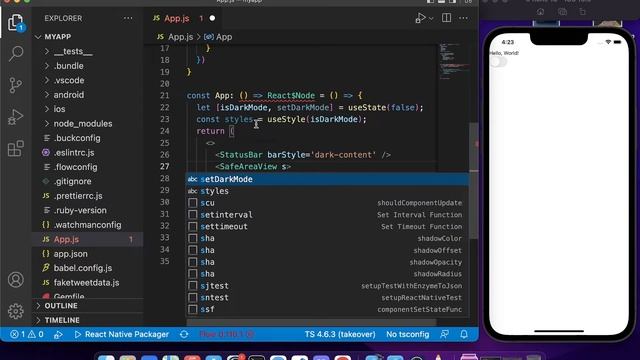Open the Manage gear icon
Viewport: 640px width, 360px height.
pos(16,311)
